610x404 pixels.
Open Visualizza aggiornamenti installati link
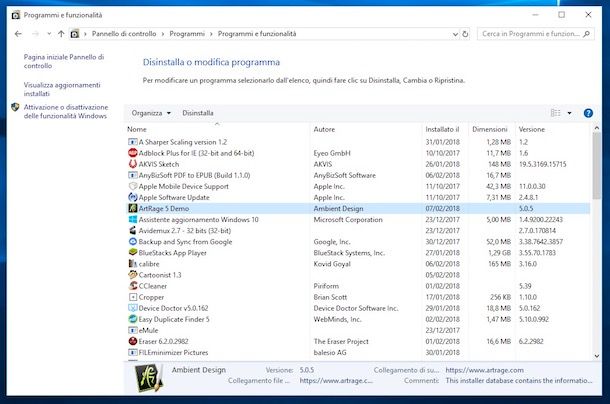pos(62,89)
